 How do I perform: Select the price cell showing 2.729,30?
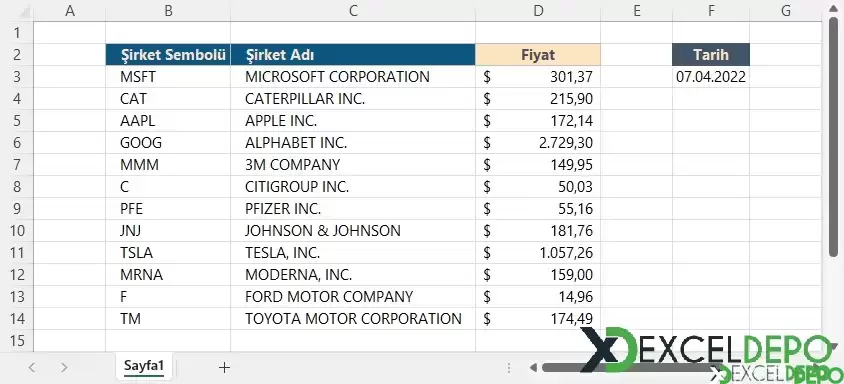538,143
